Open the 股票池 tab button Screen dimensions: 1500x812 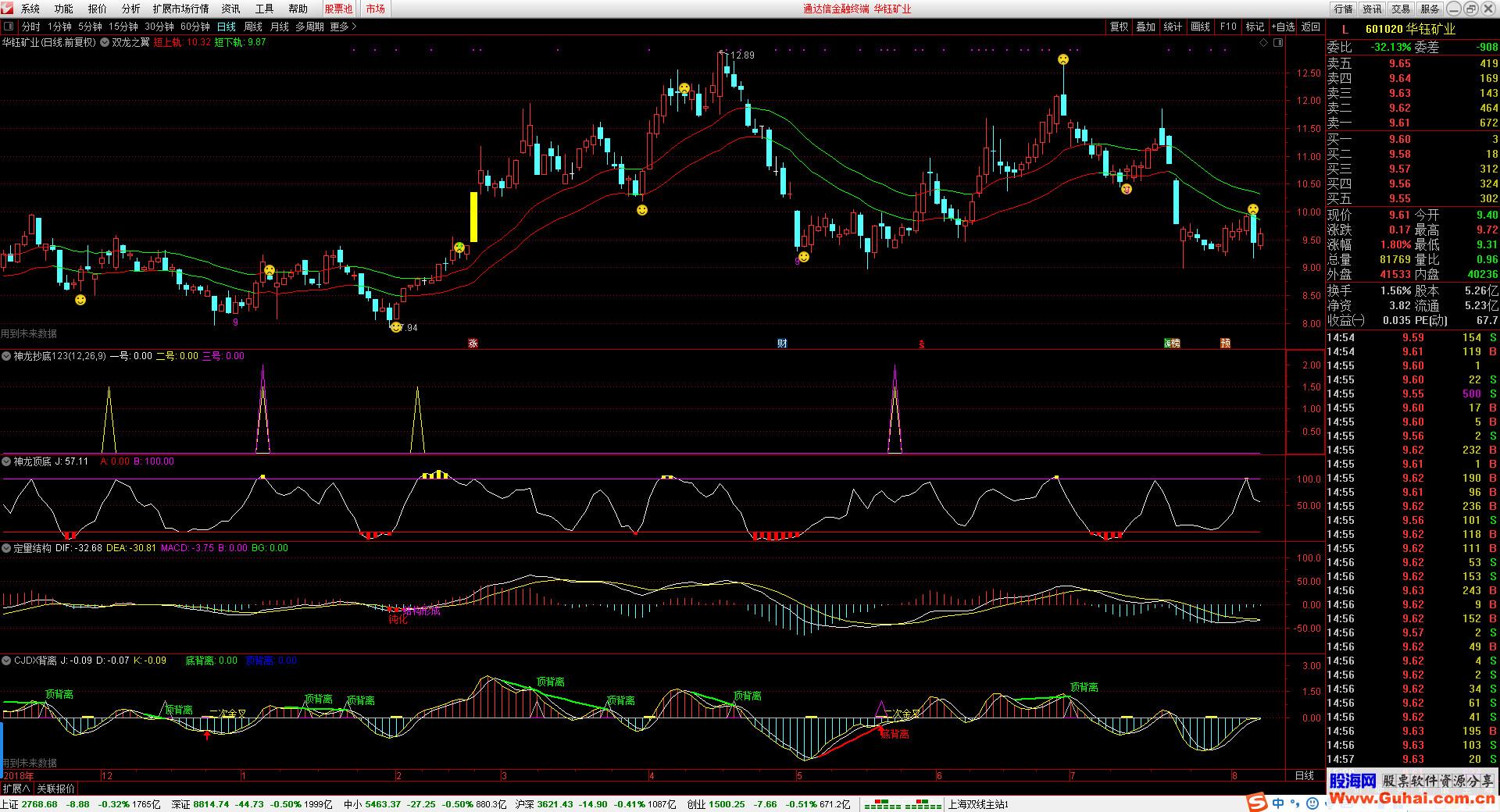[x=338, y=9]
